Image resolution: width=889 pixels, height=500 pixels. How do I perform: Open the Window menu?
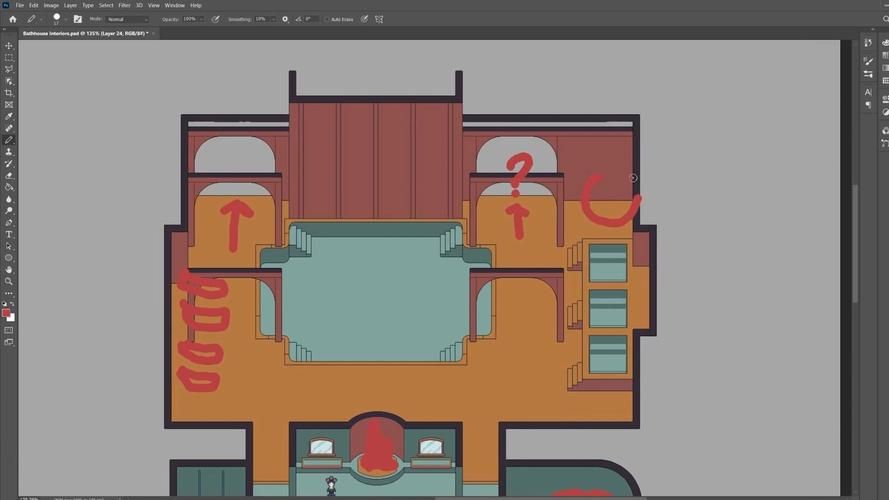click(175, 5)
